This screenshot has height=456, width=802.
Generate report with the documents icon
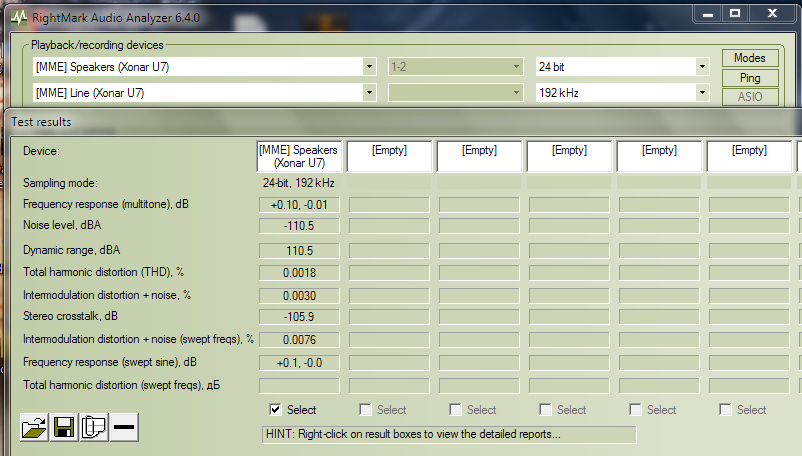tap(94, 427)
